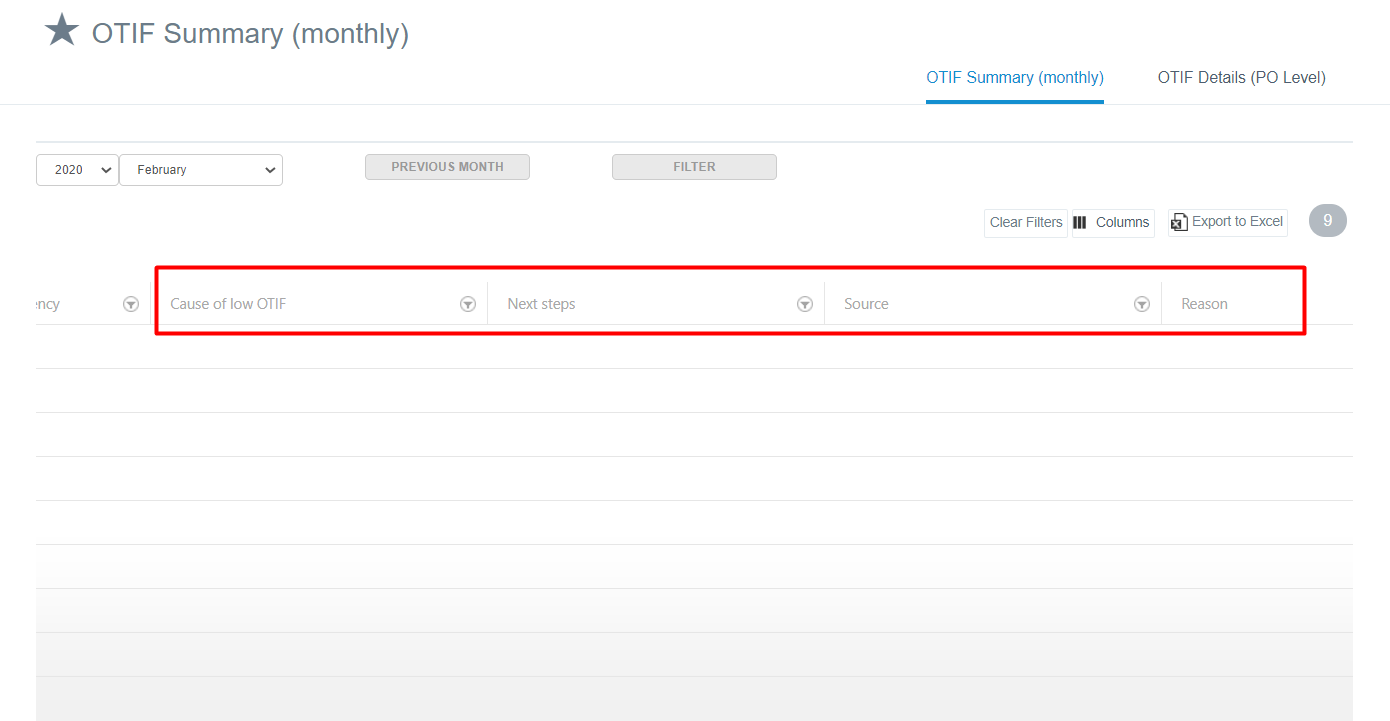Switch to OTIF Details (PO Level) tab

point(1241,78)
